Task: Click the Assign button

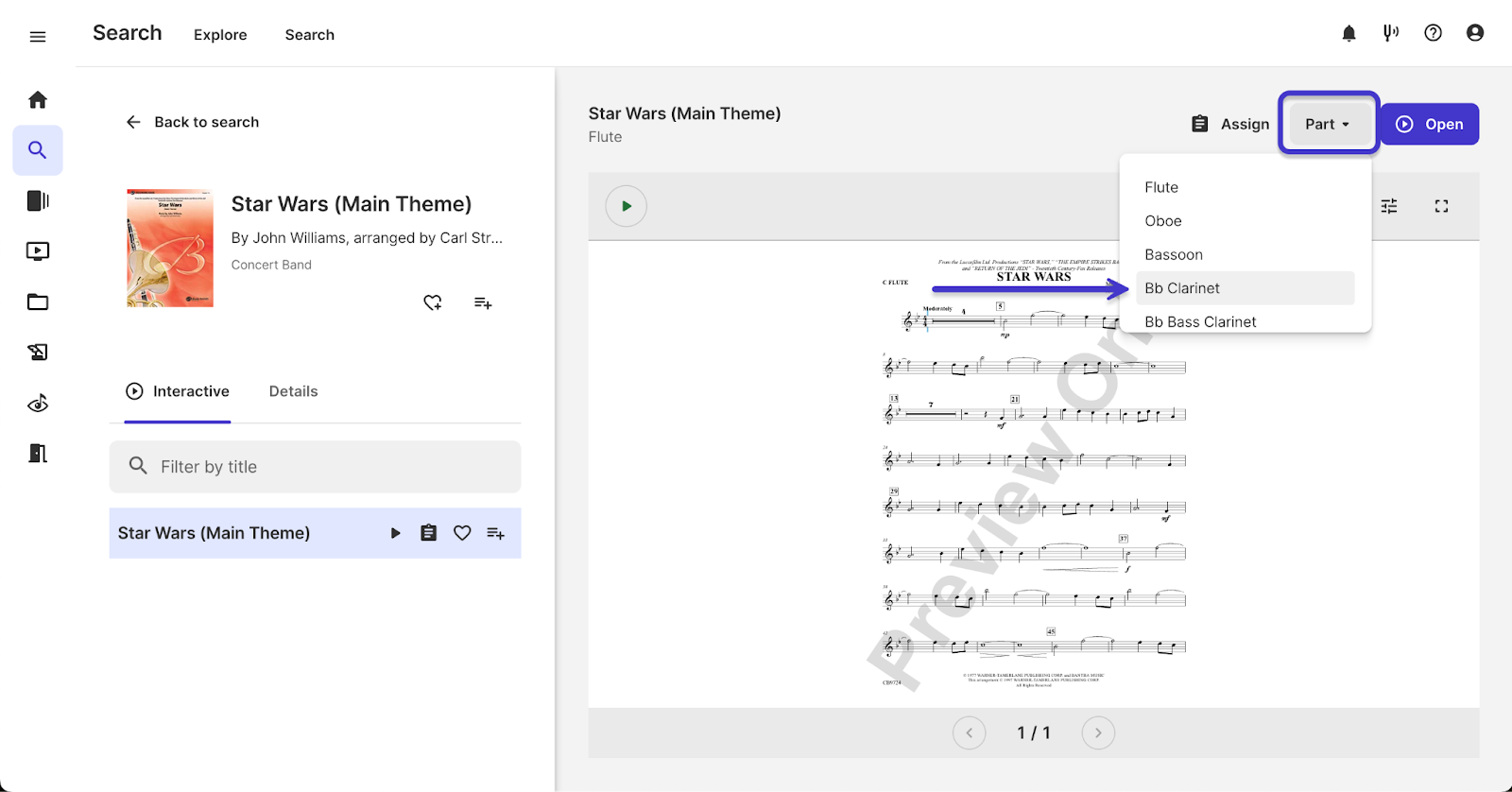Action: pos(1229,124)
